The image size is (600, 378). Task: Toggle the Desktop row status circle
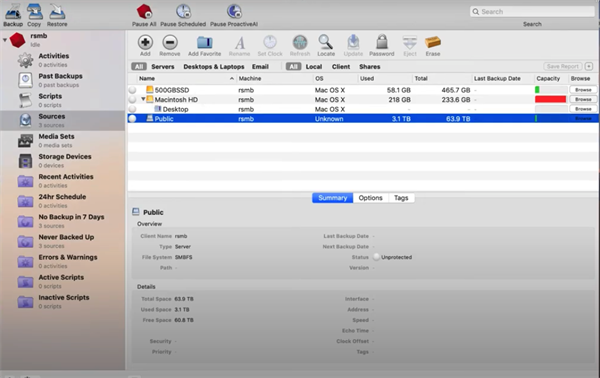click(x=132, y=109)
